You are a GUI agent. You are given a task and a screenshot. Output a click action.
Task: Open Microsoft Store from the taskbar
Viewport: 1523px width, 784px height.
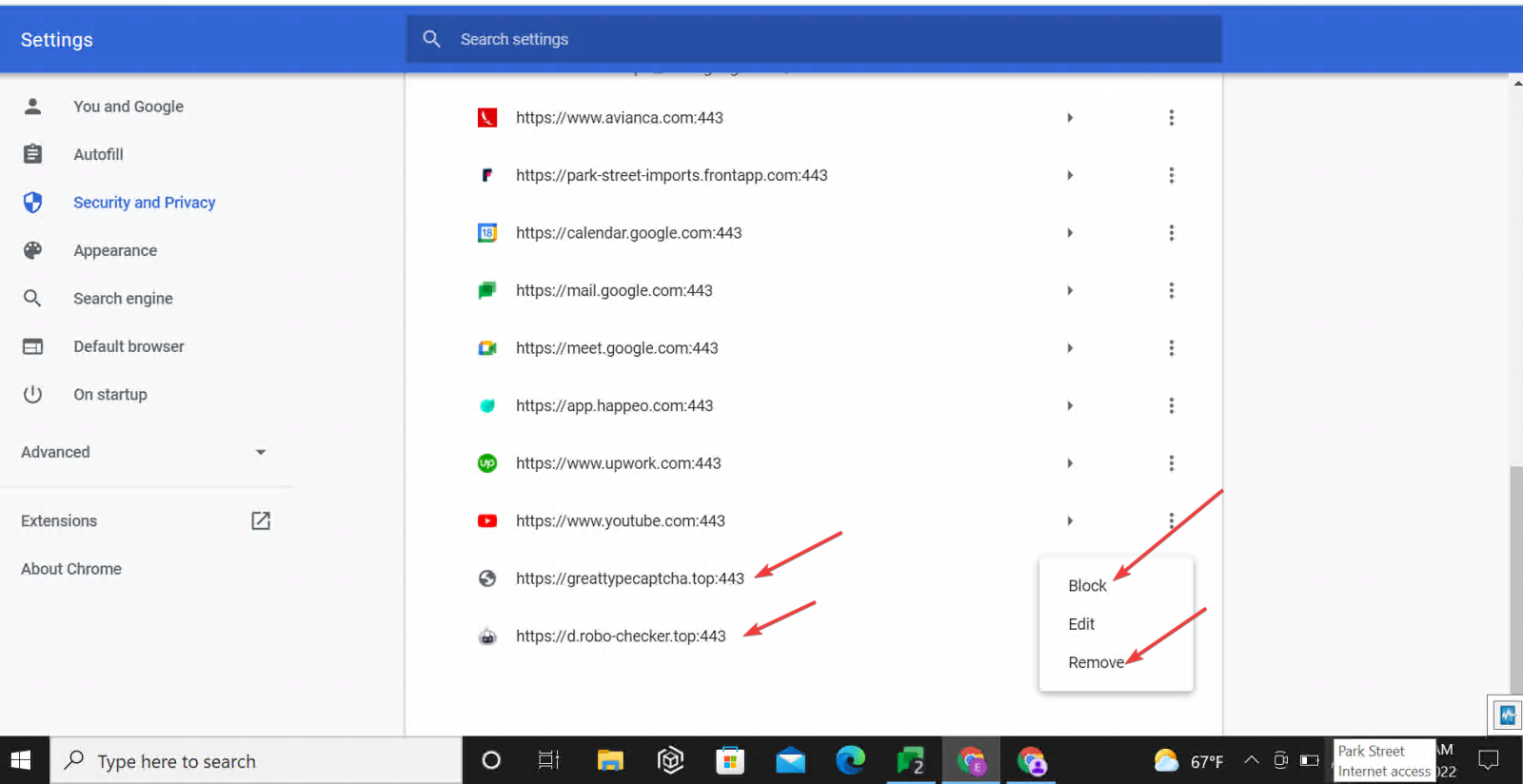(730, 760)
